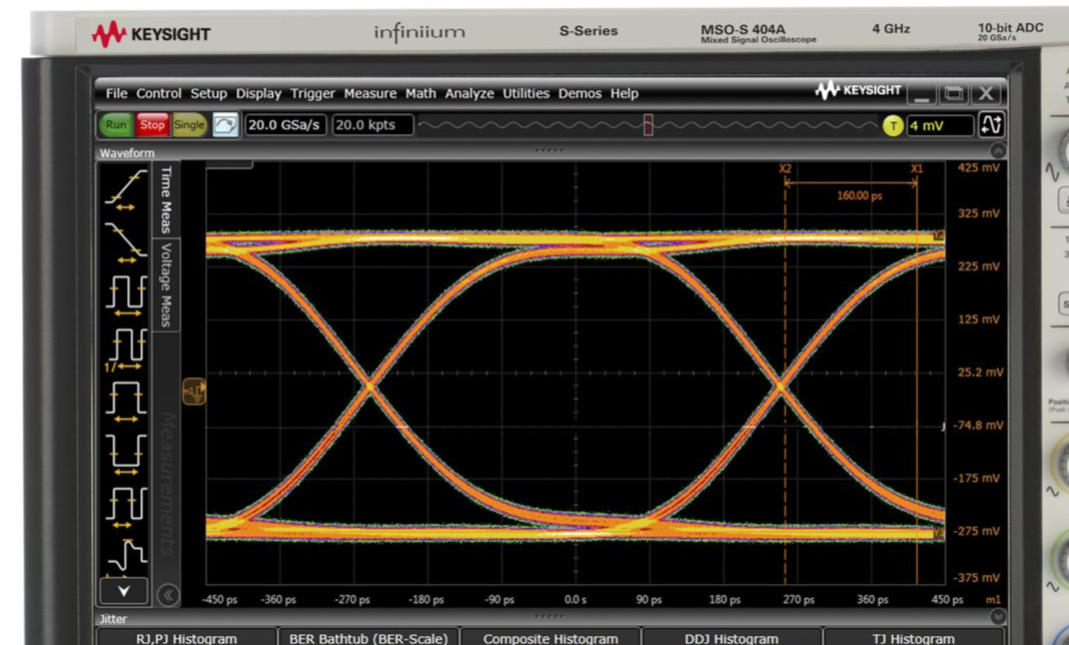Click the auto scale icon beside Single
1069x645 pixels.
pos(225,125)
